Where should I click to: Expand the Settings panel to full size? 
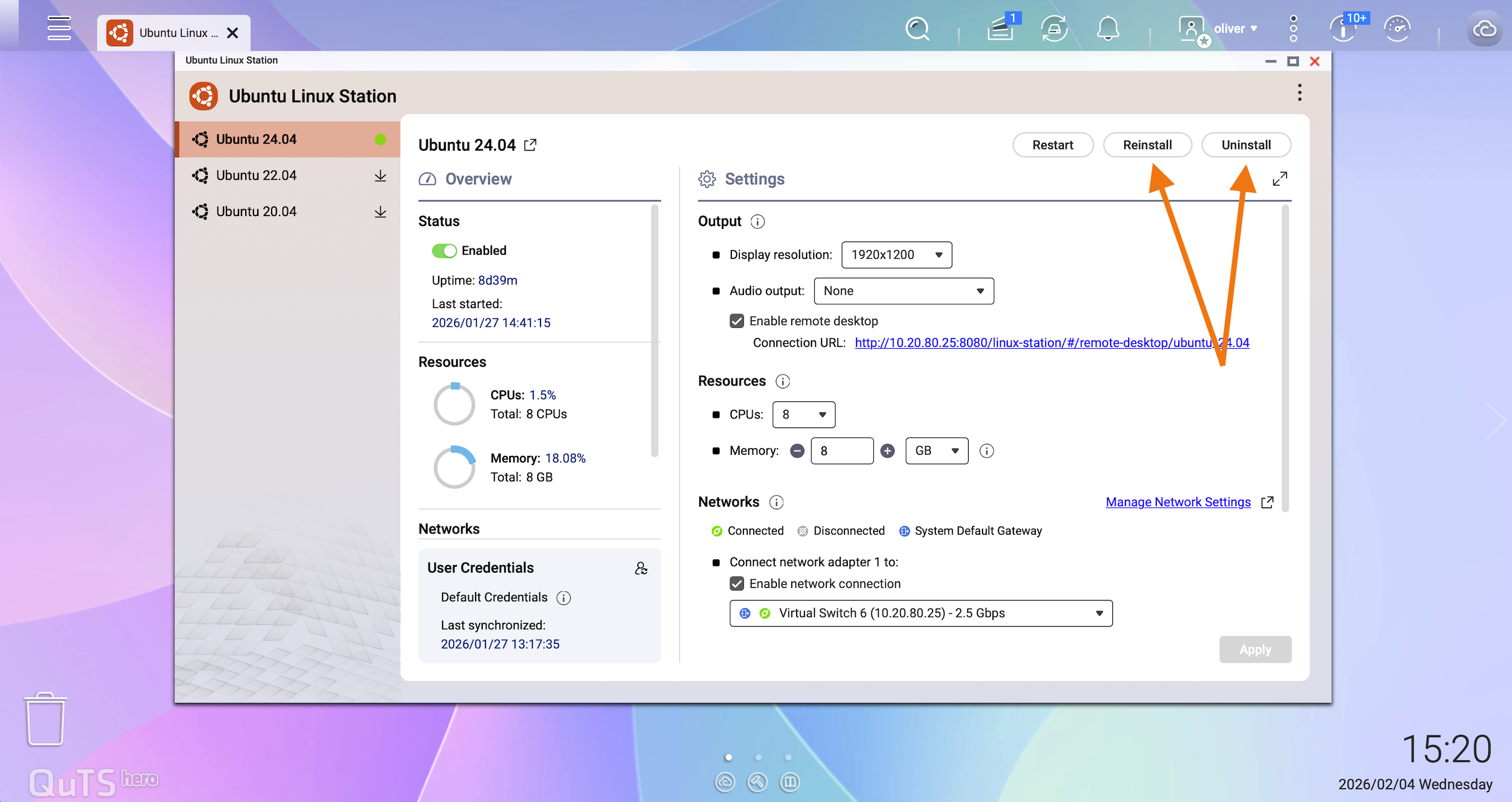[x=1279, y=178]
